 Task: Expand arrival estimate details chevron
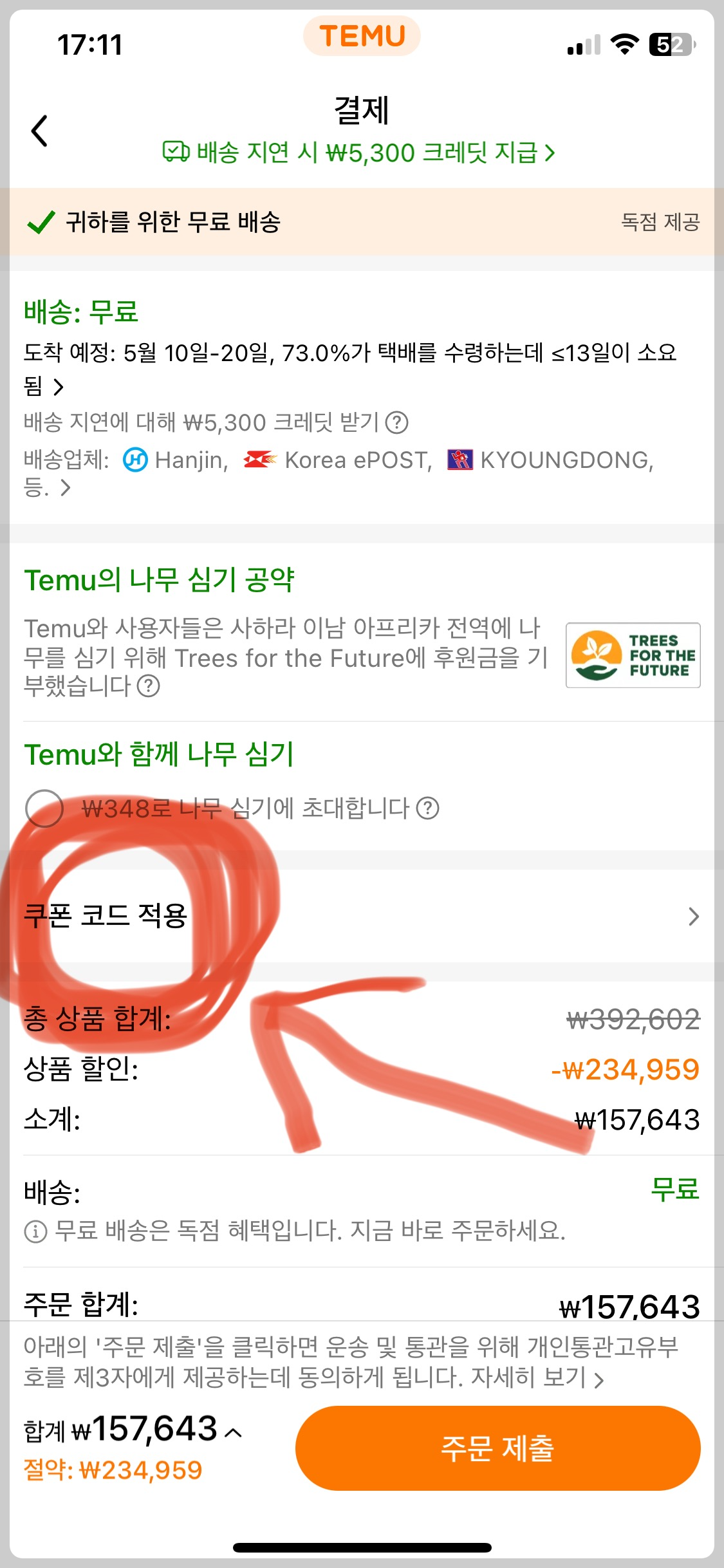(x=59, y=387)
